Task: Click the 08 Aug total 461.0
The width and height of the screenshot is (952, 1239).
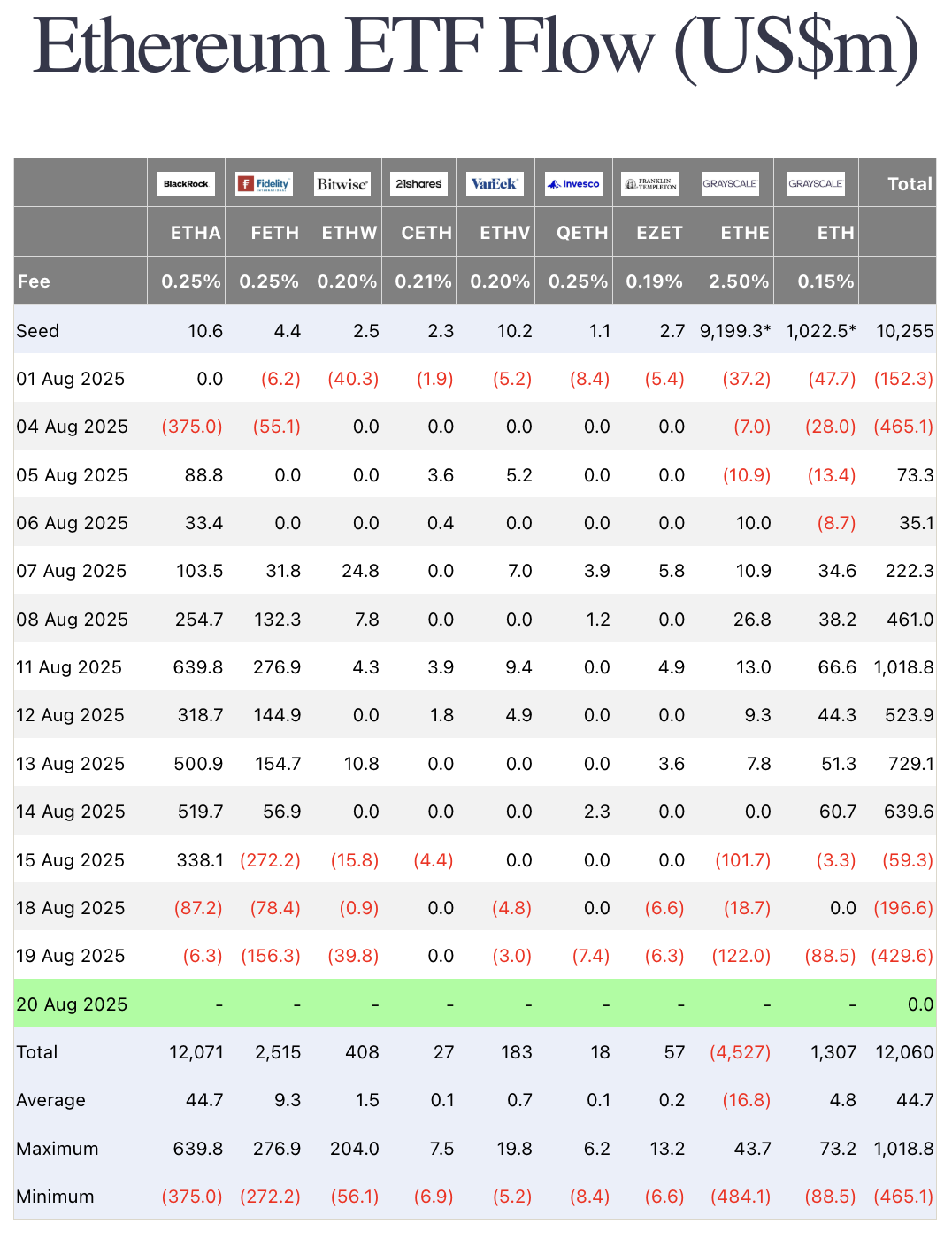Action: click(910, 619)
